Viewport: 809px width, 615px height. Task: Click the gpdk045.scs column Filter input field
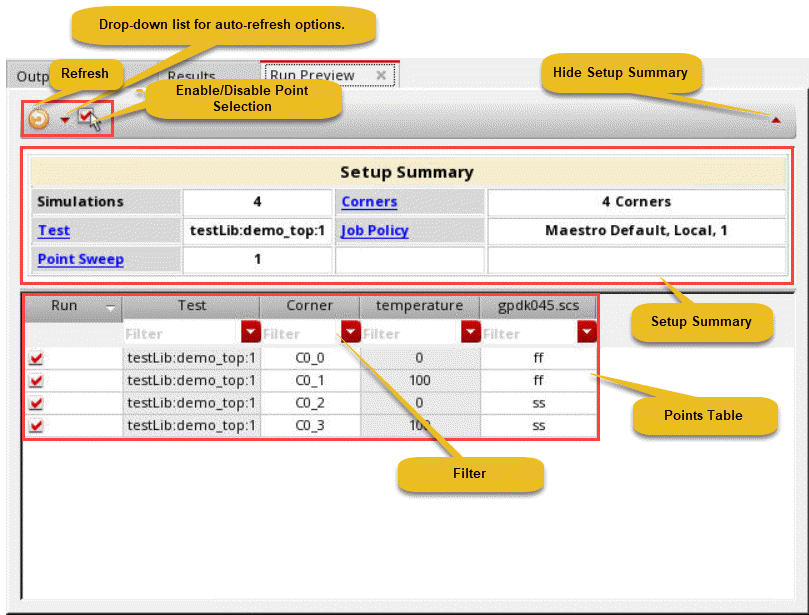tap(529, 333)
